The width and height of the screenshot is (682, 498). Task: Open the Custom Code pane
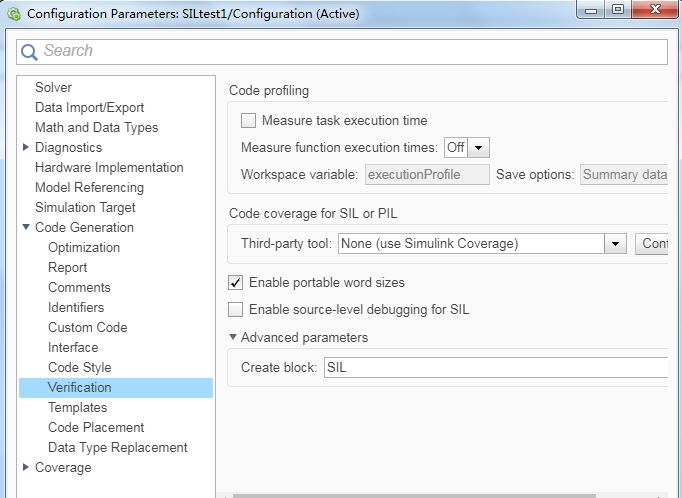tap(87, 328)
